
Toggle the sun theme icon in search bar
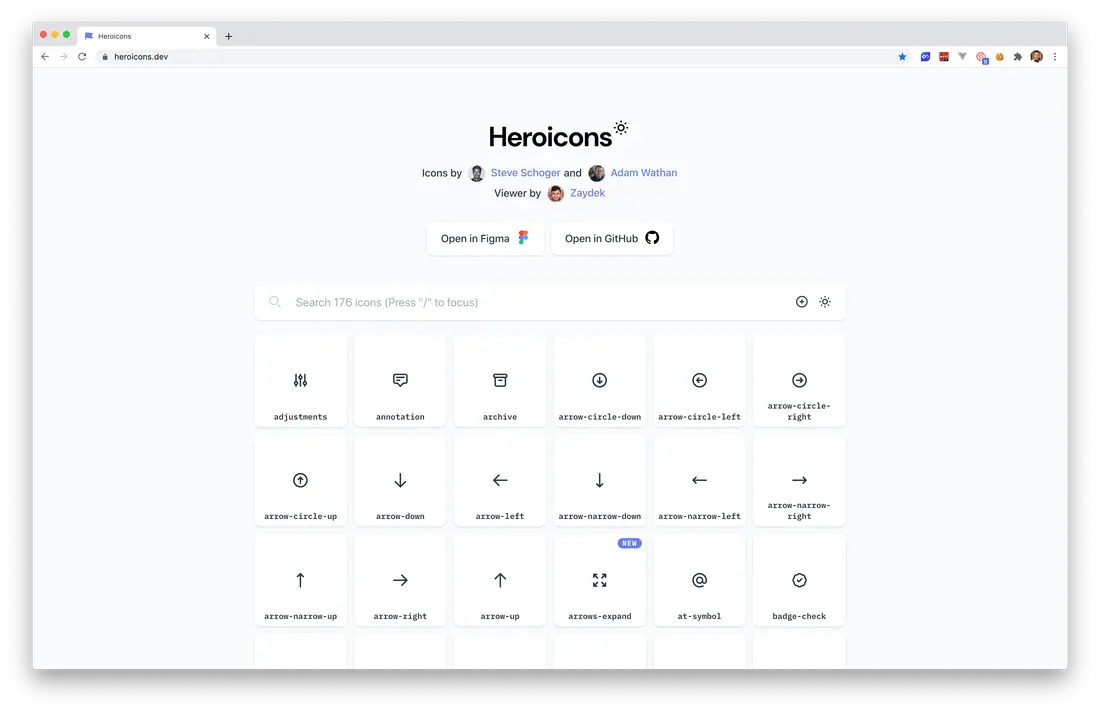[825, 302]
